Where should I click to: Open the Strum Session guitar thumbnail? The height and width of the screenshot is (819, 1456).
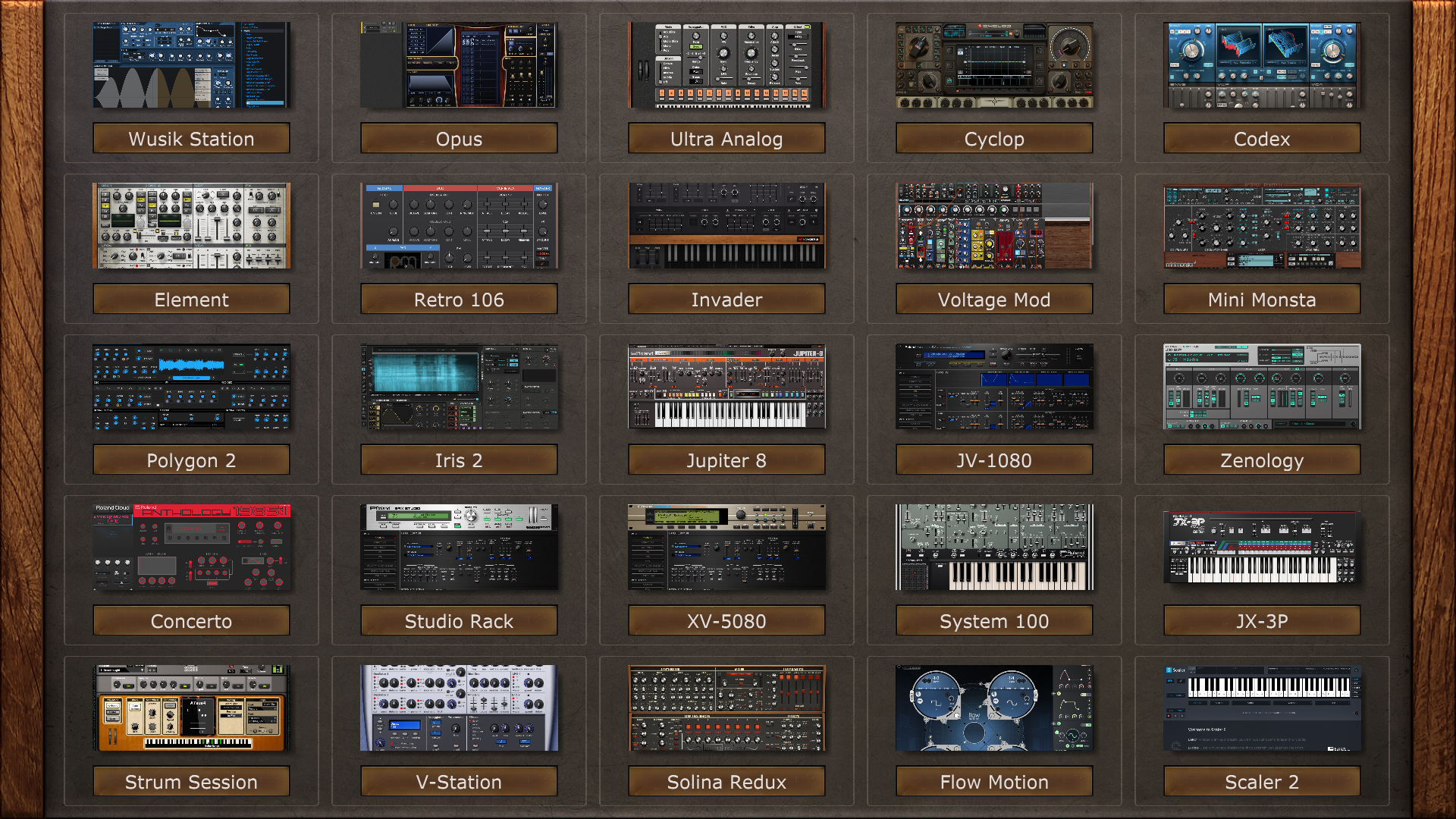pos(191,708)
